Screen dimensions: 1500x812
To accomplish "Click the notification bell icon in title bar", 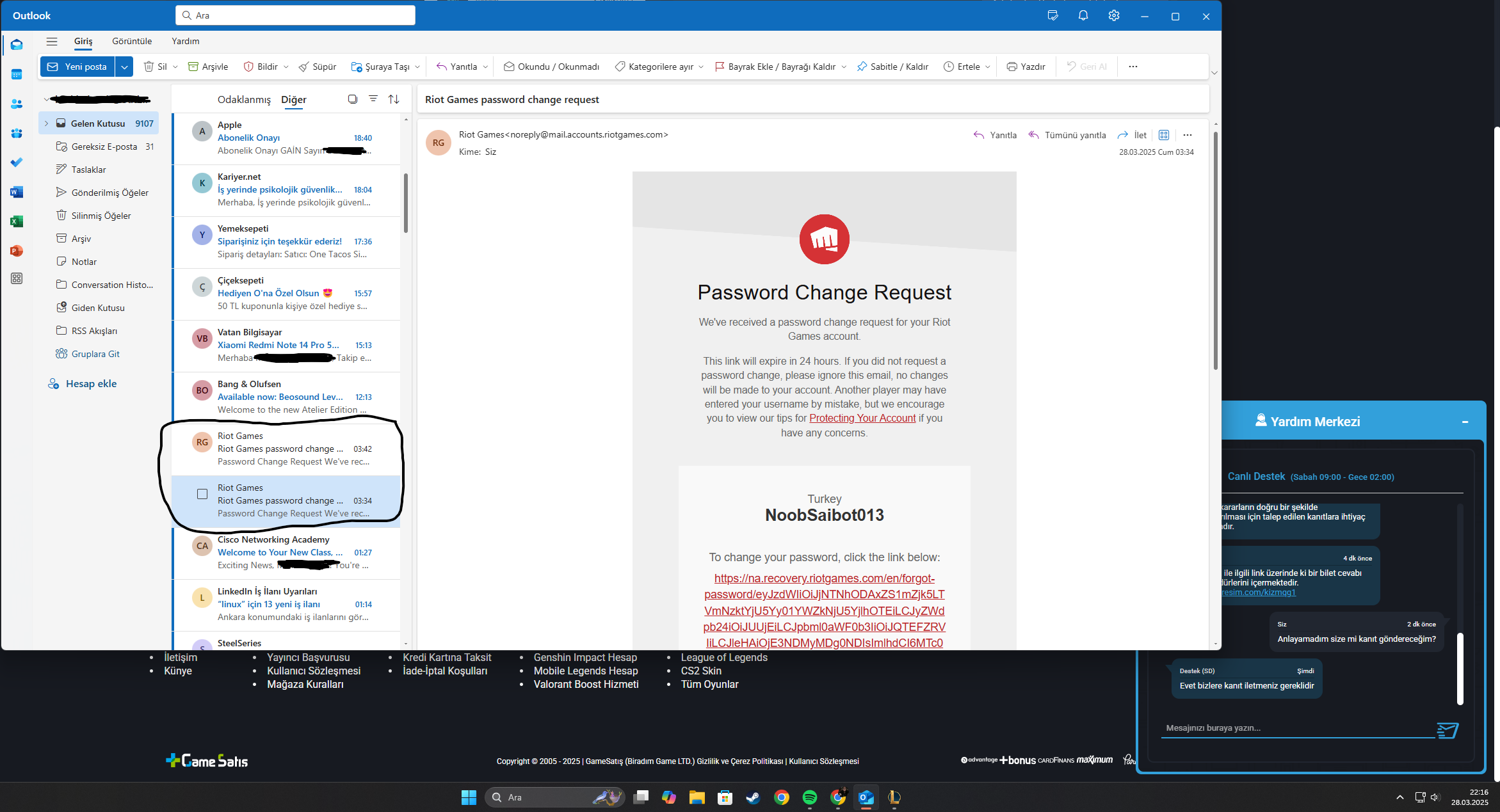I will point(1083,16).
